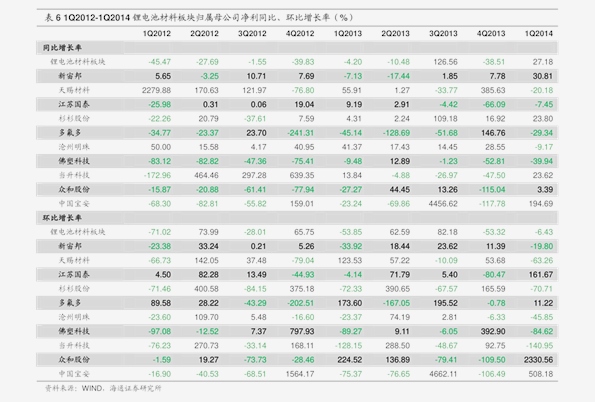Click the cell showing 390.65
Screen dimensions: 595x402
398,289
